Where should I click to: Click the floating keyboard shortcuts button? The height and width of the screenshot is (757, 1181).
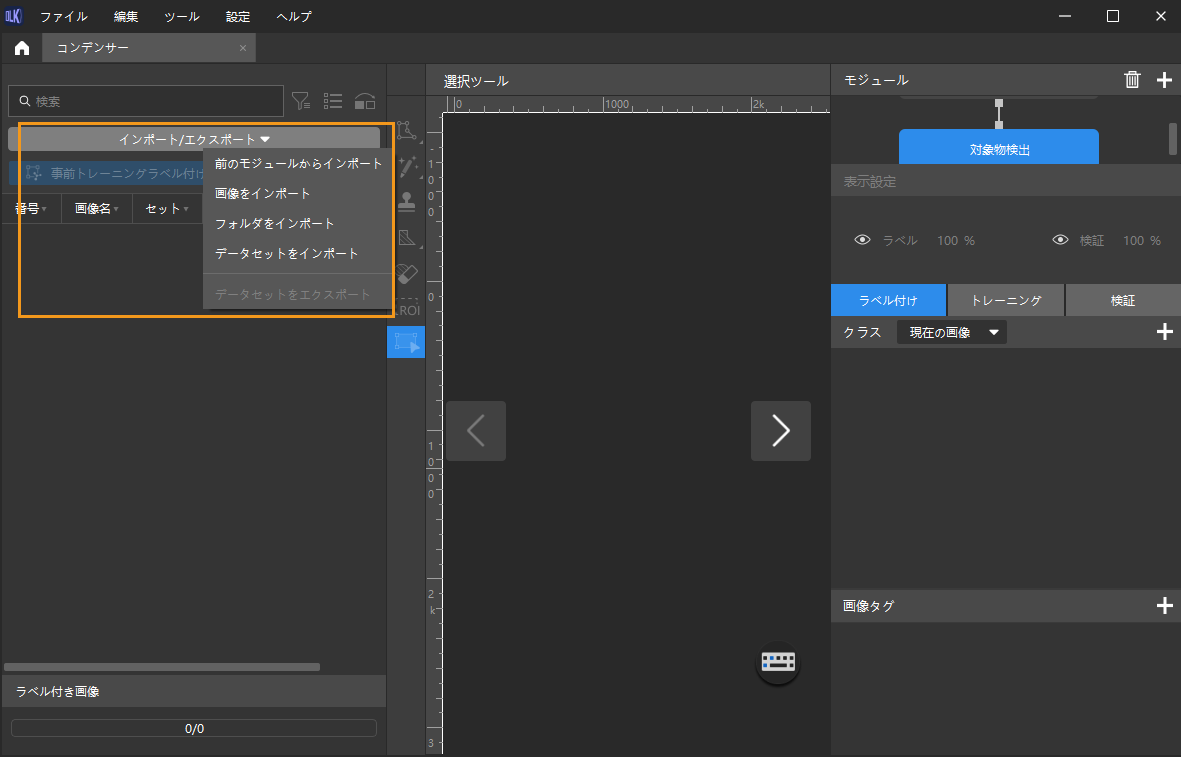coord(778,661)
